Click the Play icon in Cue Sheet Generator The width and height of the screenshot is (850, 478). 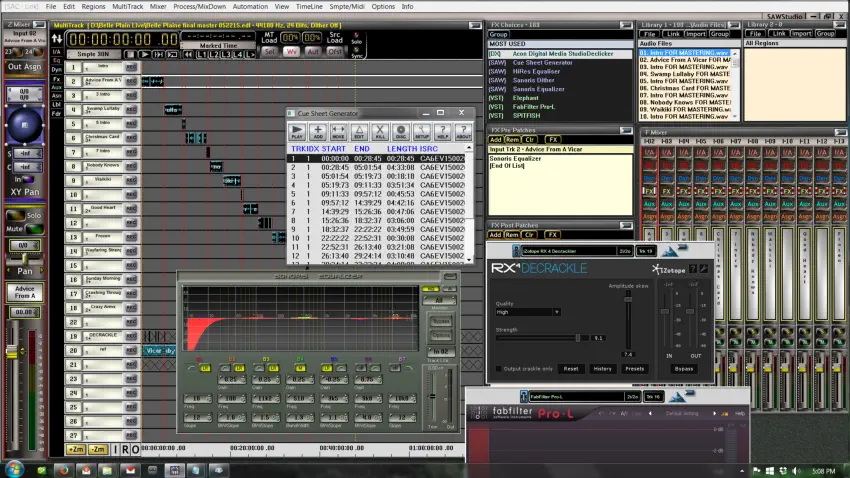click(298, 131)
